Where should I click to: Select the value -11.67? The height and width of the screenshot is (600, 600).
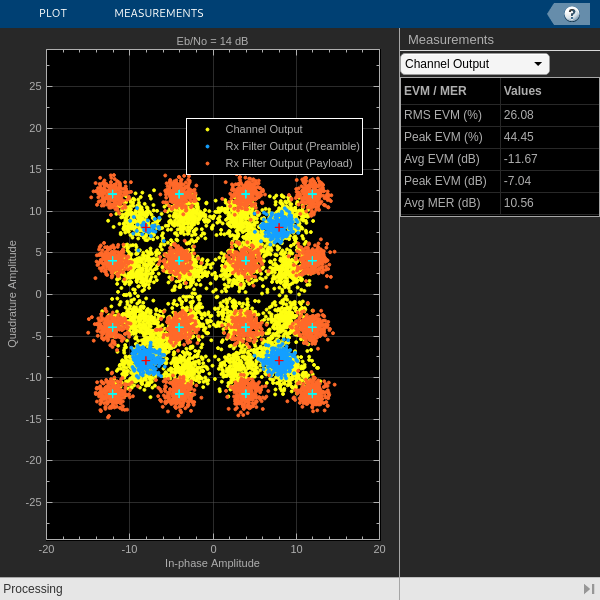[x=520, y=159]
